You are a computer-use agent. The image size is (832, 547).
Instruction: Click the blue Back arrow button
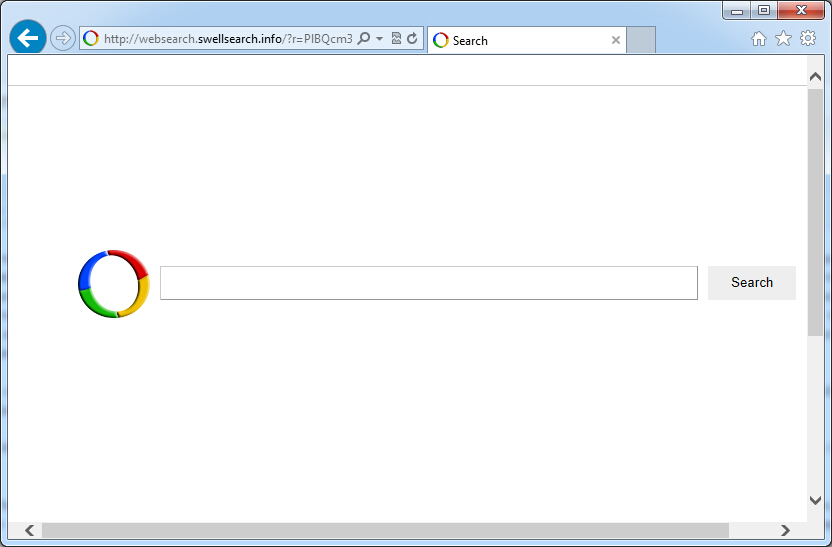coord(28,38)
